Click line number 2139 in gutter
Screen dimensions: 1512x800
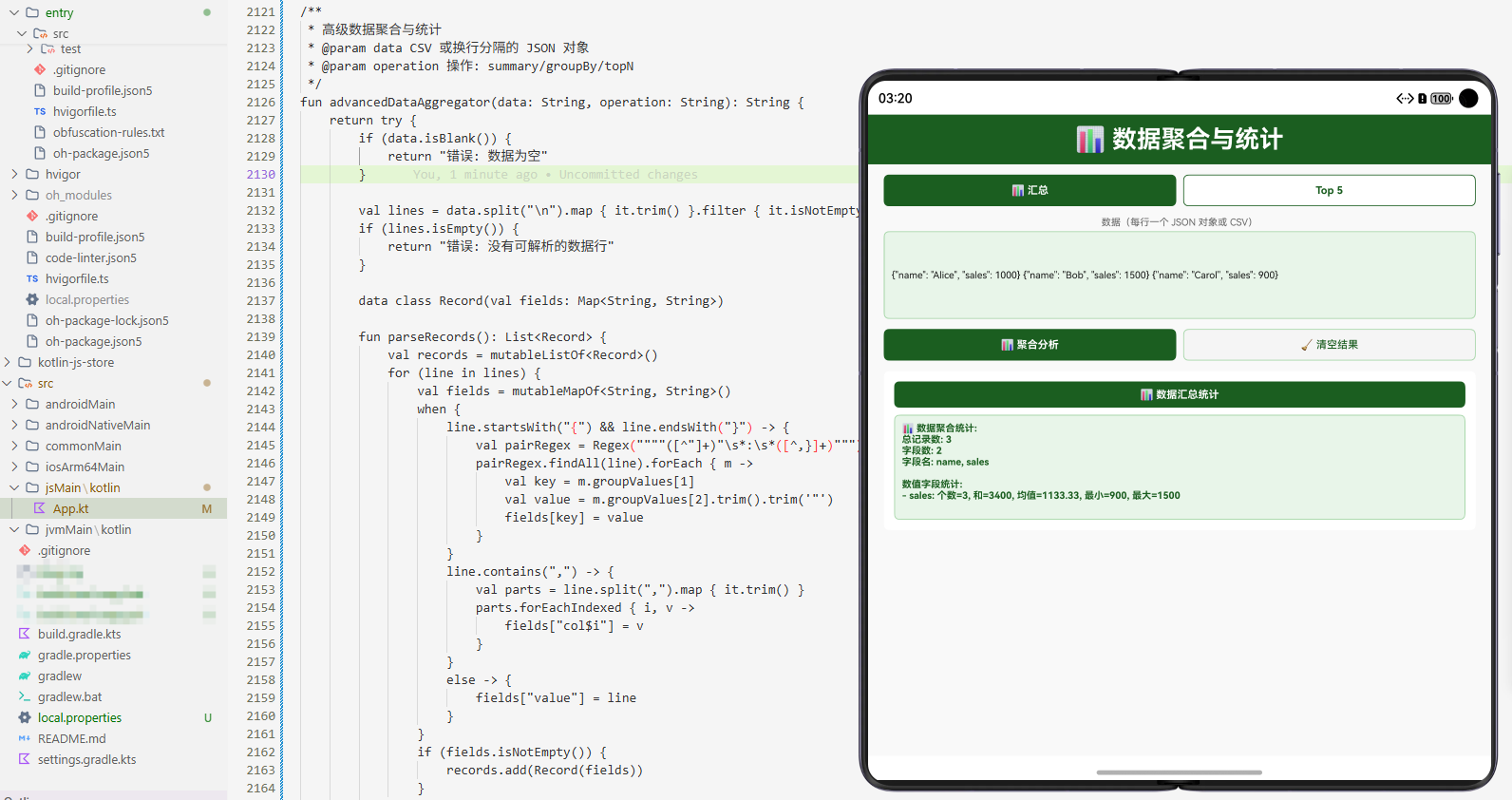click(x=260, y=336)
